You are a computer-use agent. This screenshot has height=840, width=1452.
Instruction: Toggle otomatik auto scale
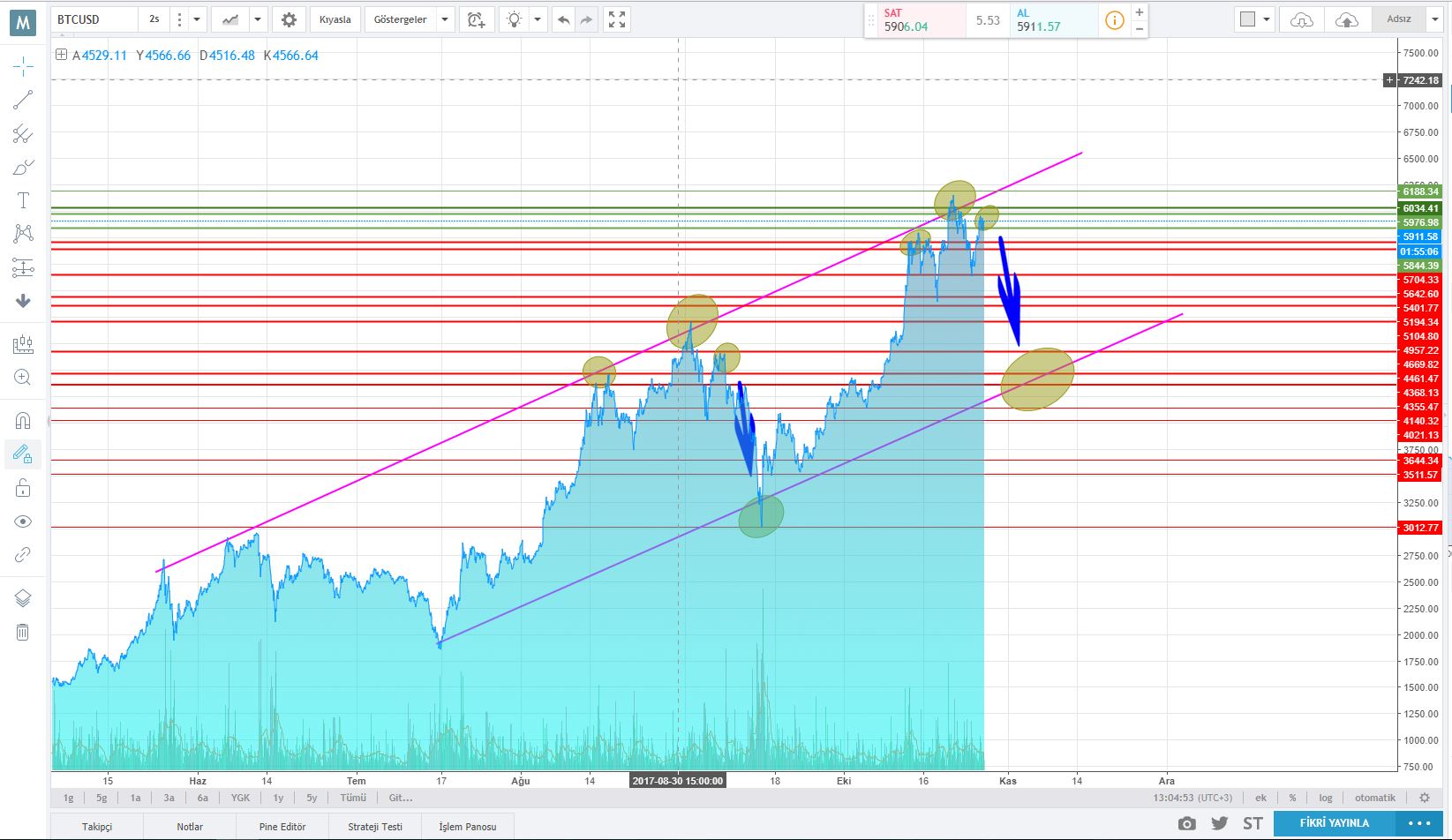tap(1375, 798)
